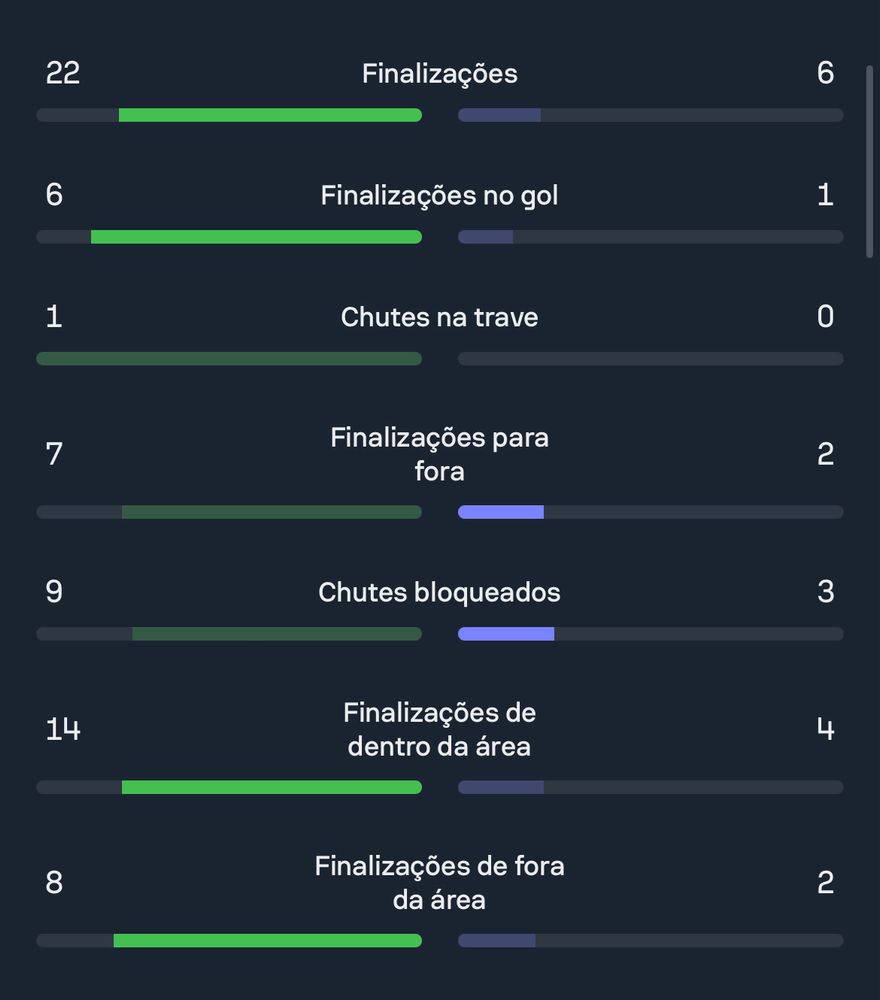Click the home value 14 inside area
Screen dimensions: 880x1000
point(62,729)
